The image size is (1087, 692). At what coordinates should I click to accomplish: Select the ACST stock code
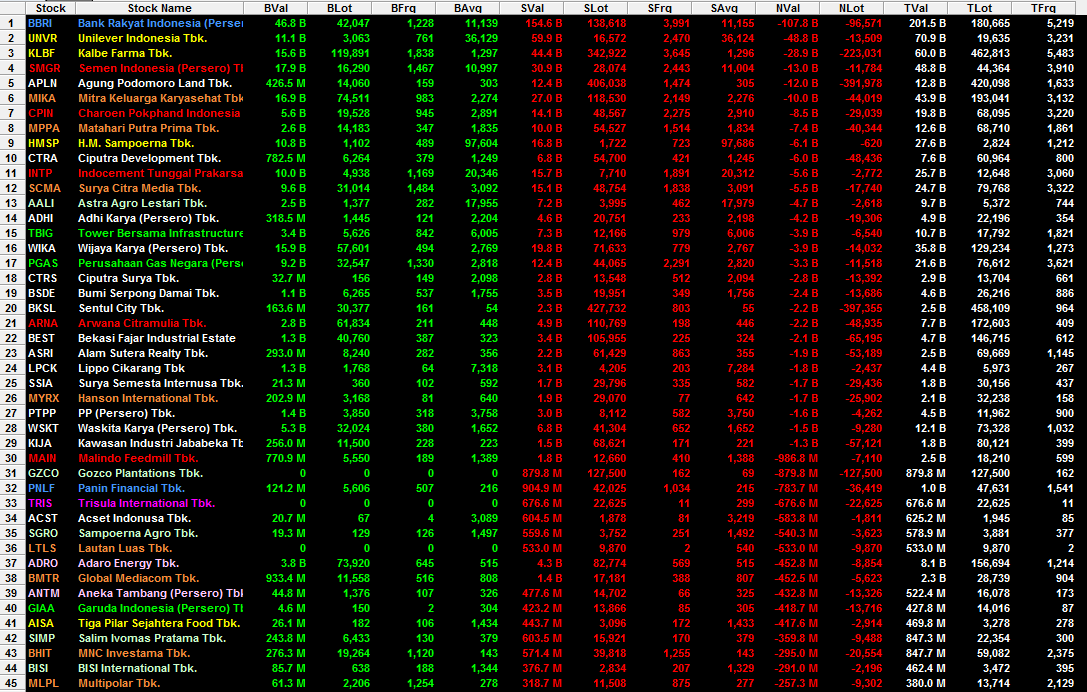click(42, 519)
